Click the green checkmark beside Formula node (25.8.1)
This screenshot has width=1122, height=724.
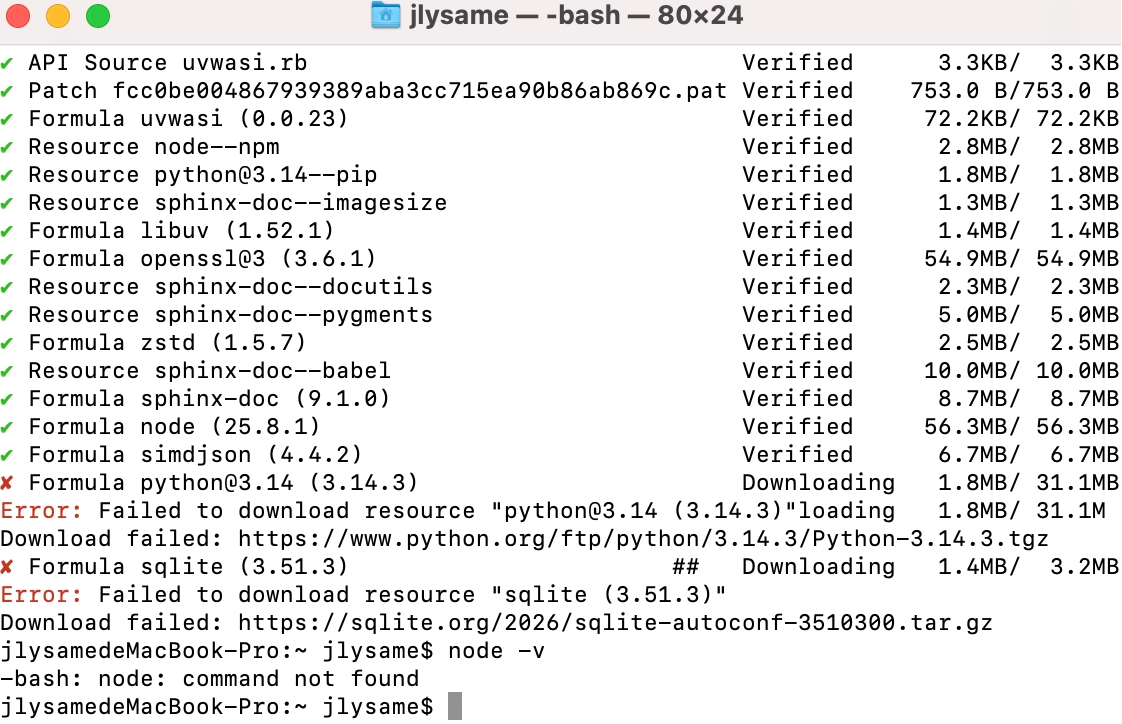[x=7, y=427]
